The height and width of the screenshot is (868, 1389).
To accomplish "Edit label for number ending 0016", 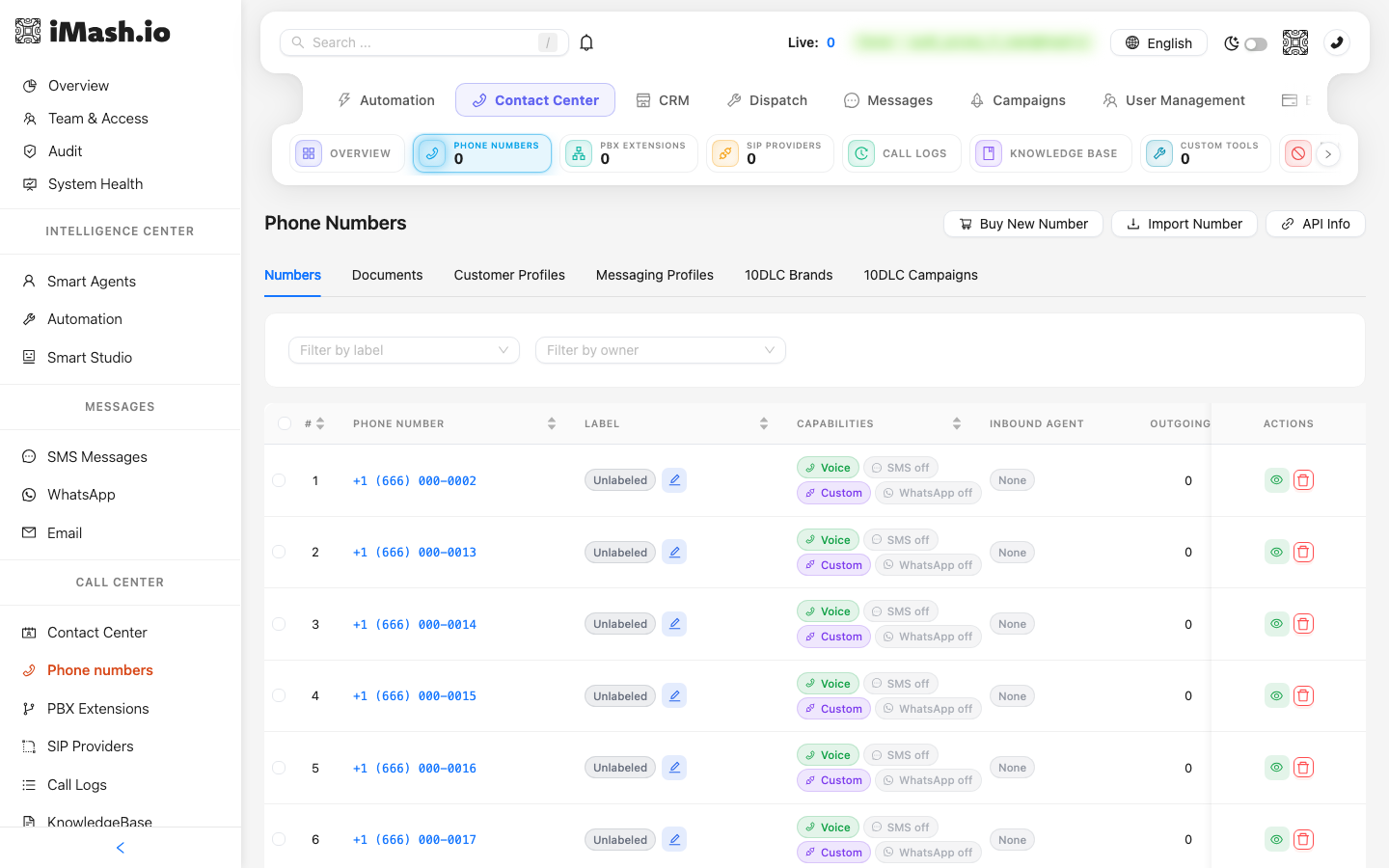I will tap(674, 768).
